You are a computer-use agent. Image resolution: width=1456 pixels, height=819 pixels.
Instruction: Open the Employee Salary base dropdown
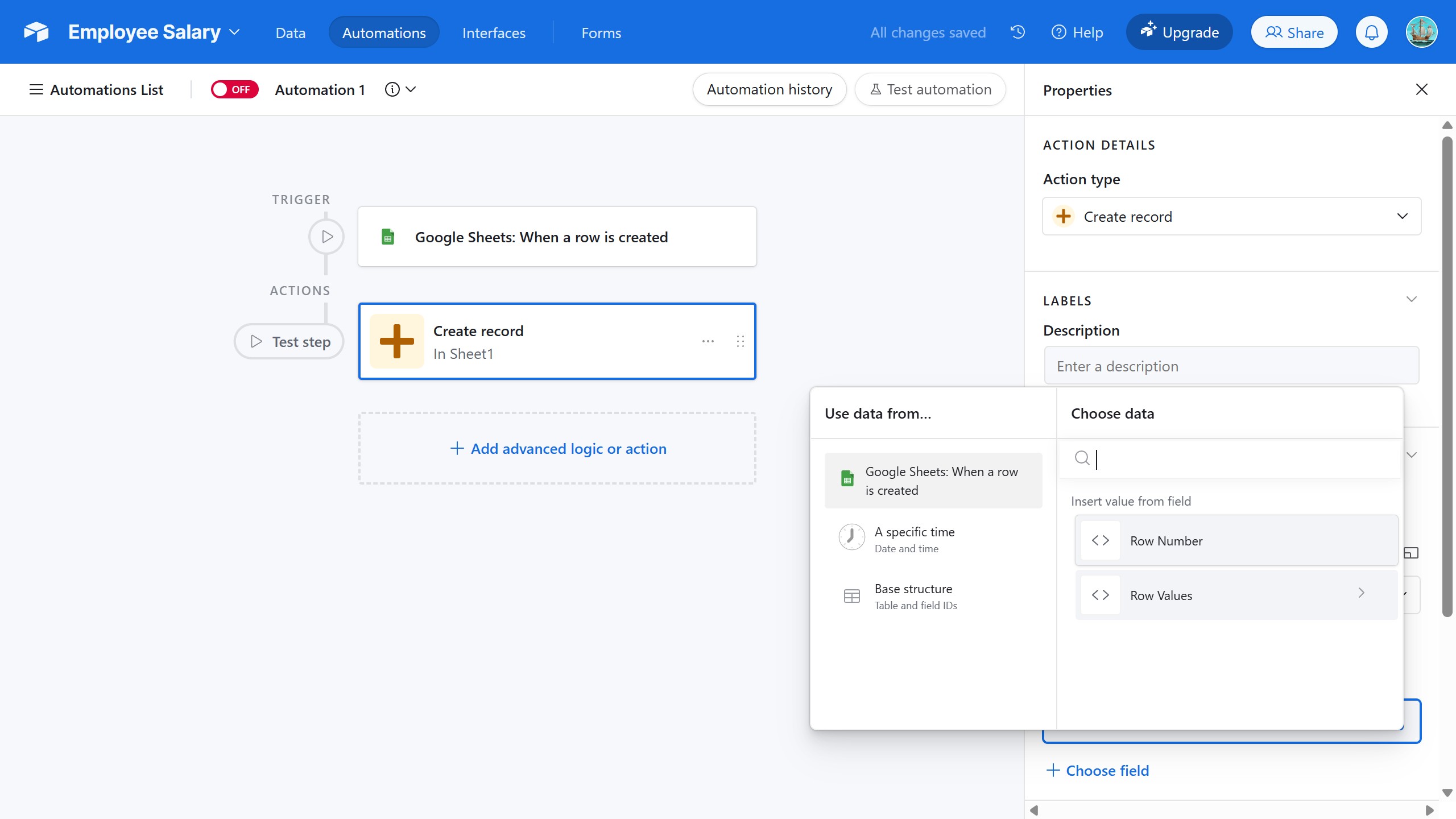click(154, 32)
